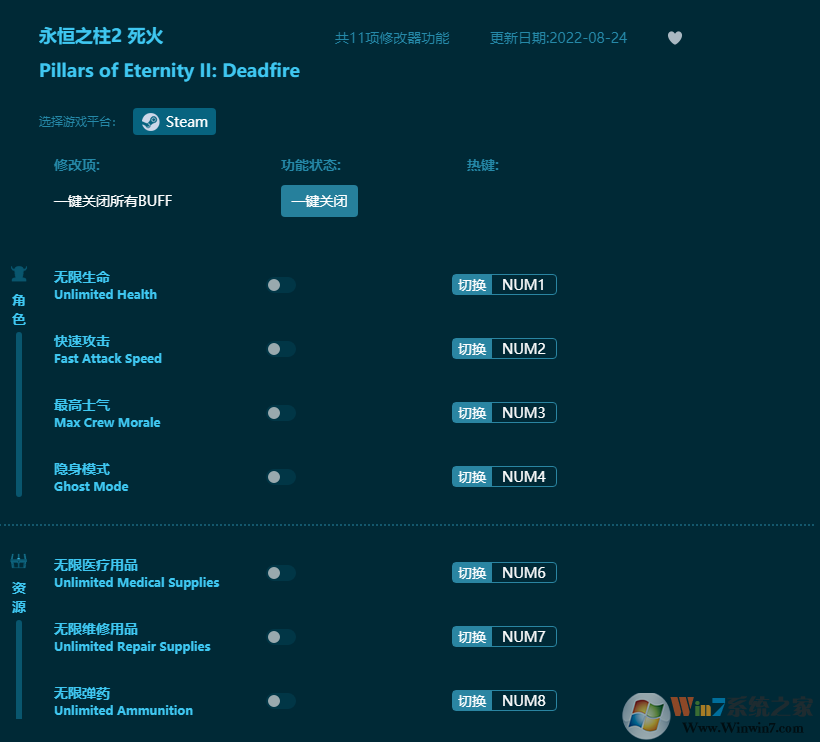Enable Ghost Mode switch
Screen dimensions: 820x742
click(x=281, y=477)
